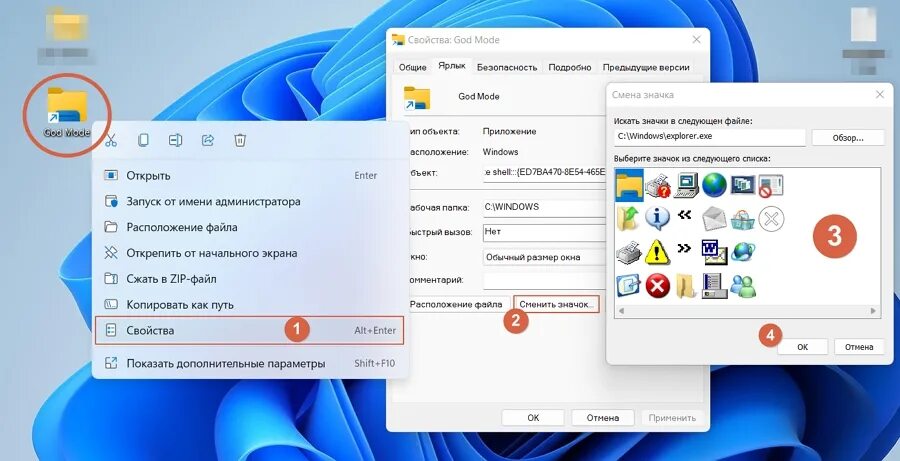Choose the grey circled X icon
This screenshot has height=461, width=900.
pyautogui.click(x=771, y=219)
